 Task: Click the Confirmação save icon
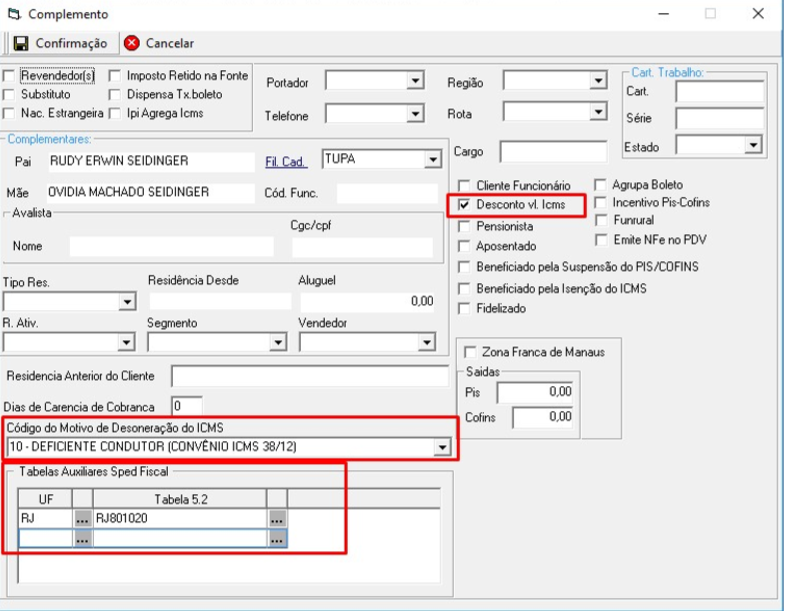click(21, 44)
